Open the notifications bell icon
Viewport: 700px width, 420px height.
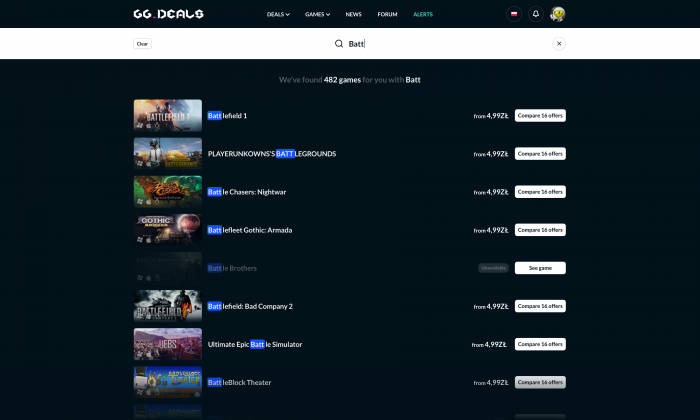pos(536,14)
